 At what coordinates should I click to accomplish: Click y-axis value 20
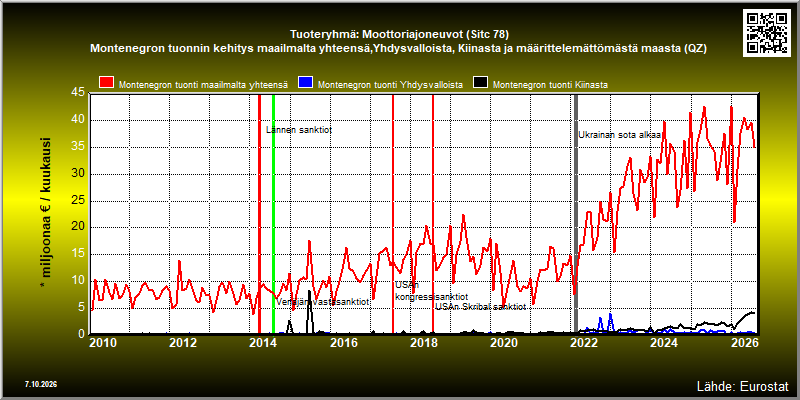pos(78,227)
